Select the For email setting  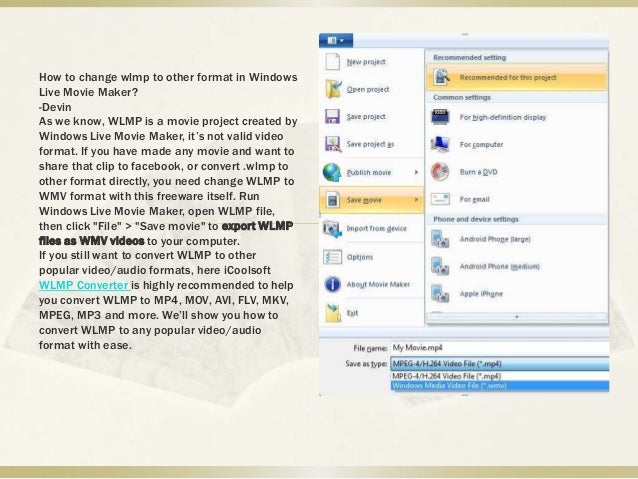point(517,199)
